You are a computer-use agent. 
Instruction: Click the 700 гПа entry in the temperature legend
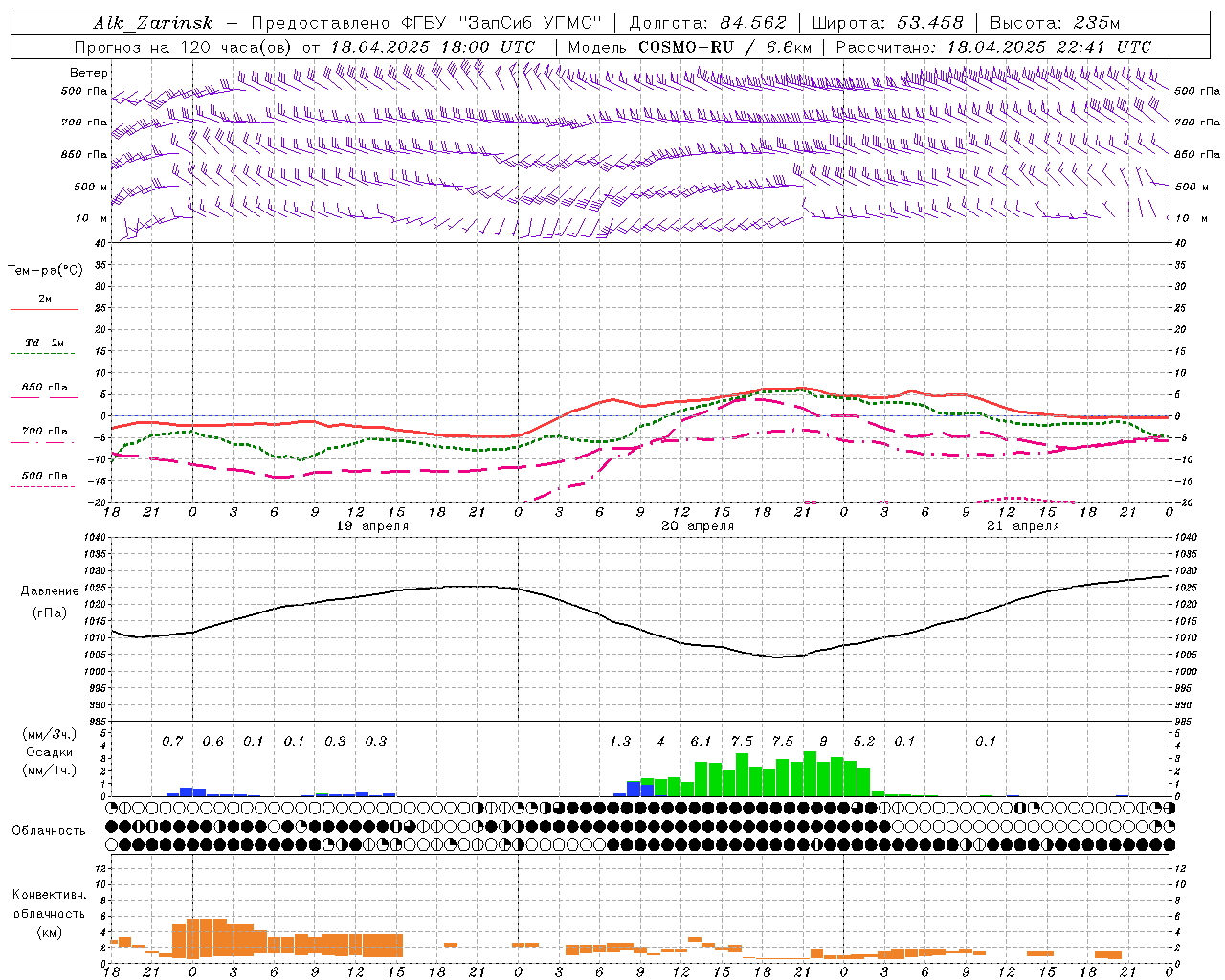click(45, 432)
